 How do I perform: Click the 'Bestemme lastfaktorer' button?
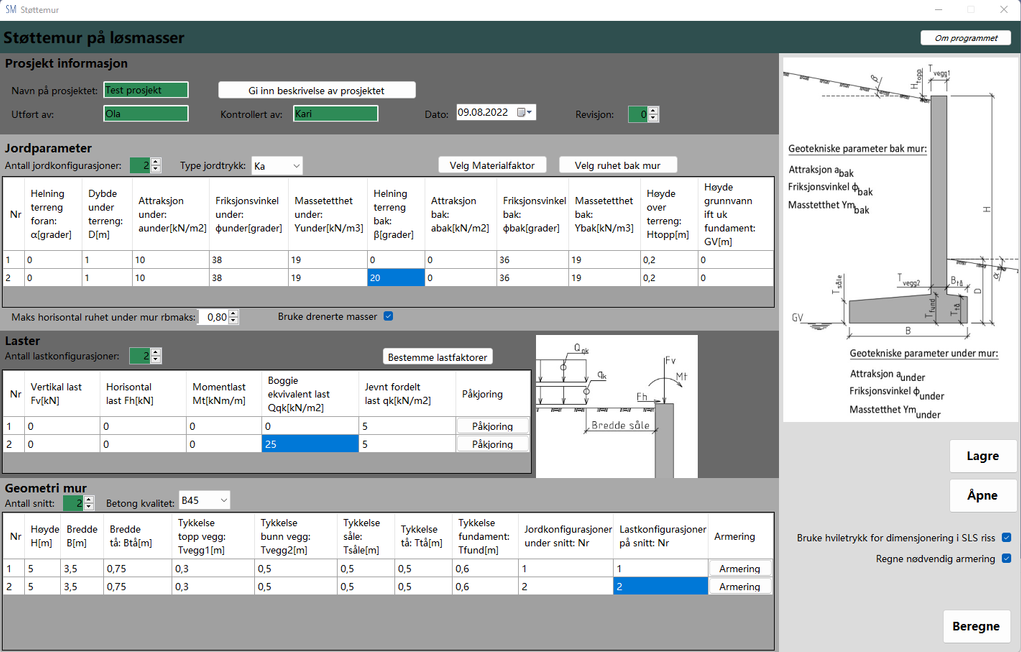(x=438, y=357)
